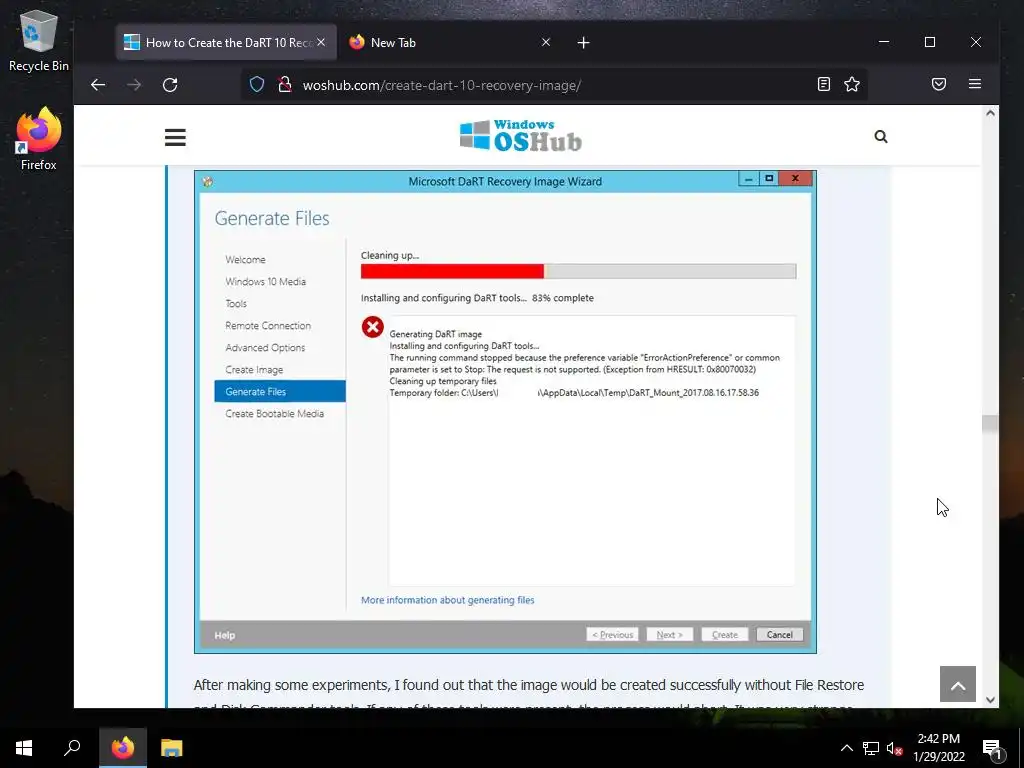Click the vertical scrollbar thumb
1024x768 pixels.
pyautogui.click(x=990, y=424)
